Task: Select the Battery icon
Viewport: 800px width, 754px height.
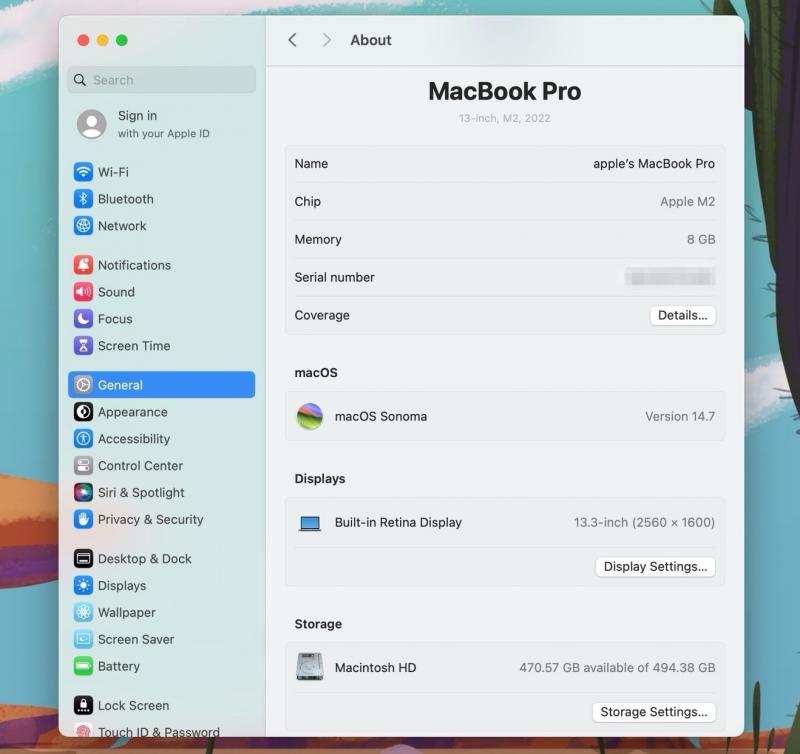Action: (x=83, y=666)
